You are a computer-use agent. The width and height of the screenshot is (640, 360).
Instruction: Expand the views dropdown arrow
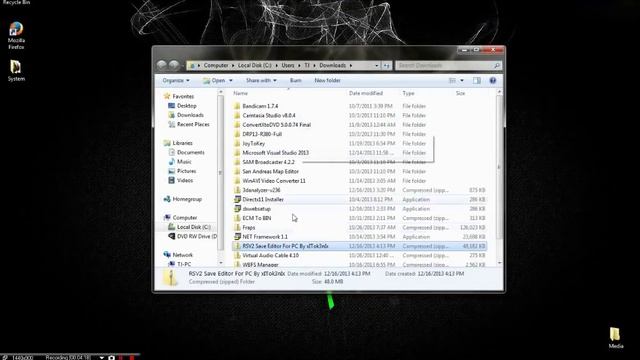tap(462, 80)
